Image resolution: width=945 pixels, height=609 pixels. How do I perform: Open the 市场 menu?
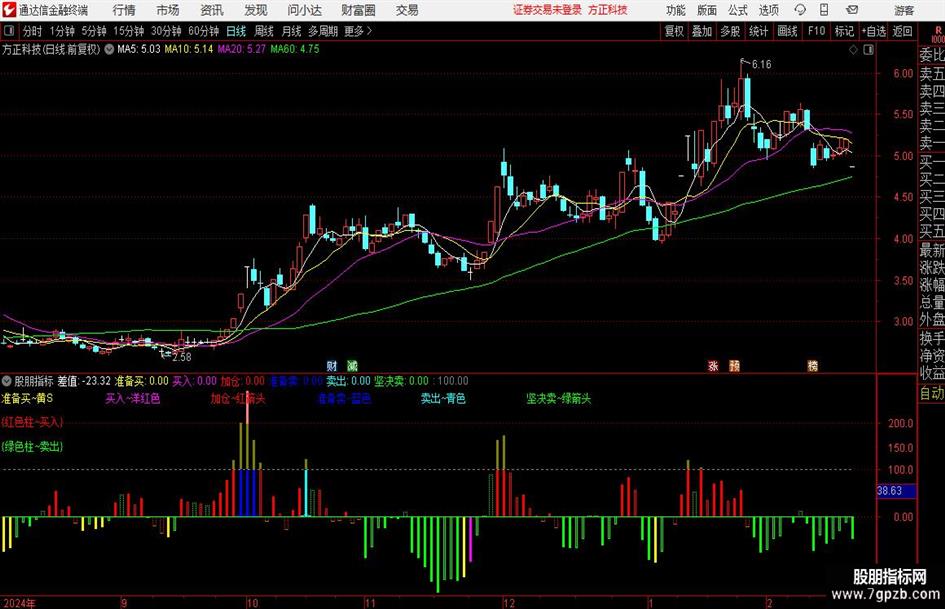click(x=168, y=10)
